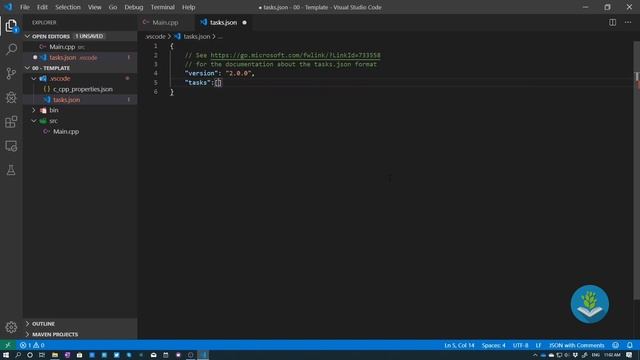Image resolution: width=640 pixels, height=360 pixels.
Task: Open the errors and warnings count
Action: 32,345
